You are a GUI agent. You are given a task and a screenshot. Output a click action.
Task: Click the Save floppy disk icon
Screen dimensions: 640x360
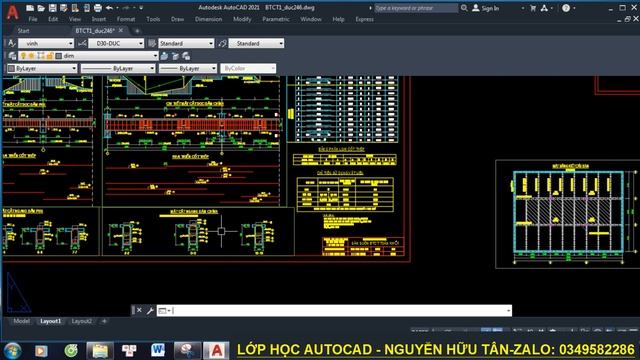click(53, 8)
